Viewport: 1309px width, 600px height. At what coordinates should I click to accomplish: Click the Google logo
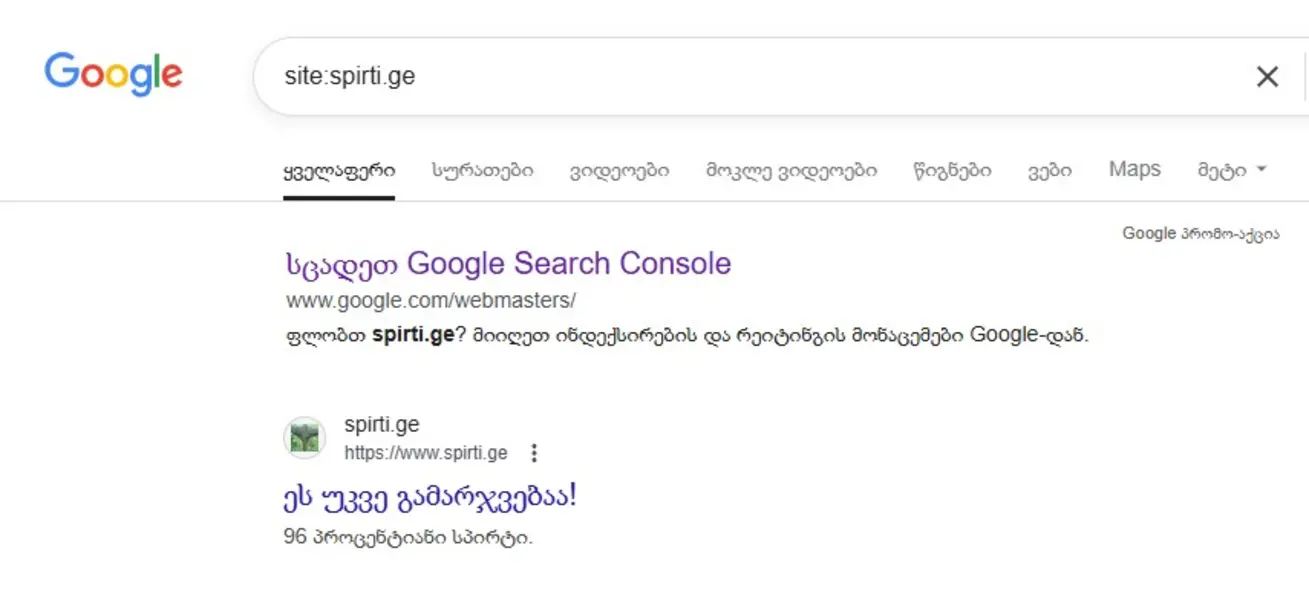pos(112,74)
